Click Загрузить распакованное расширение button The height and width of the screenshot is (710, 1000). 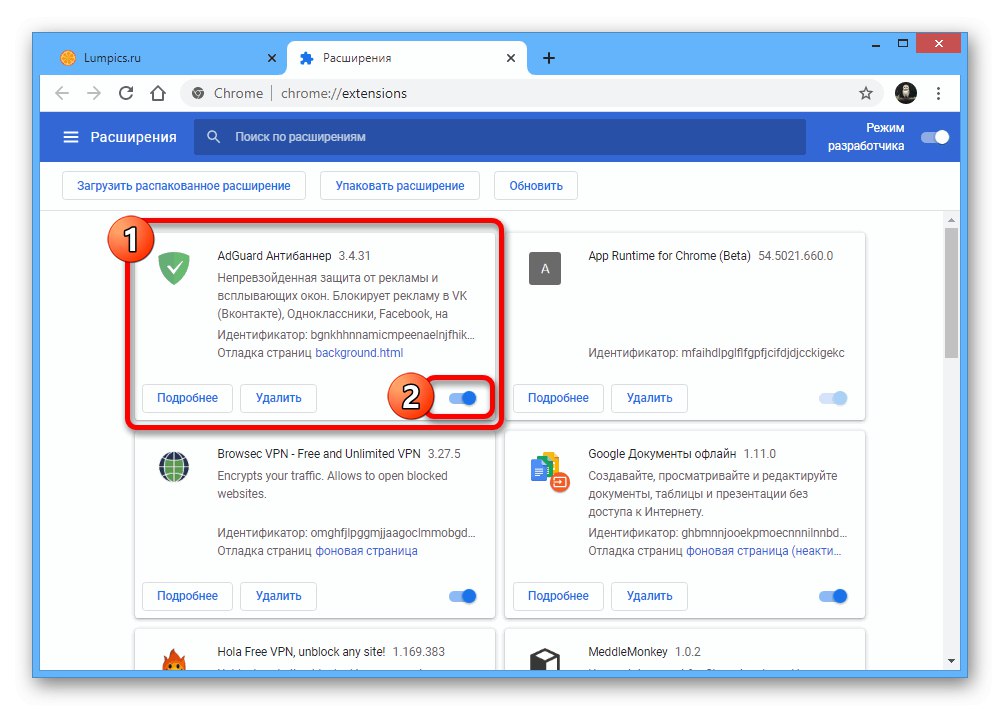(184, 186)
